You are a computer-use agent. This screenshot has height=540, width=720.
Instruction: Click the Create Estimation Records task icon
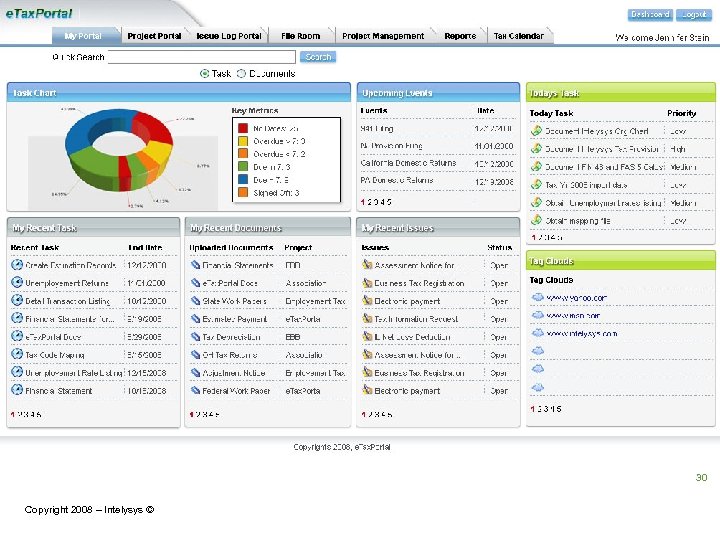pyautogui.click(x=17, y=264)
